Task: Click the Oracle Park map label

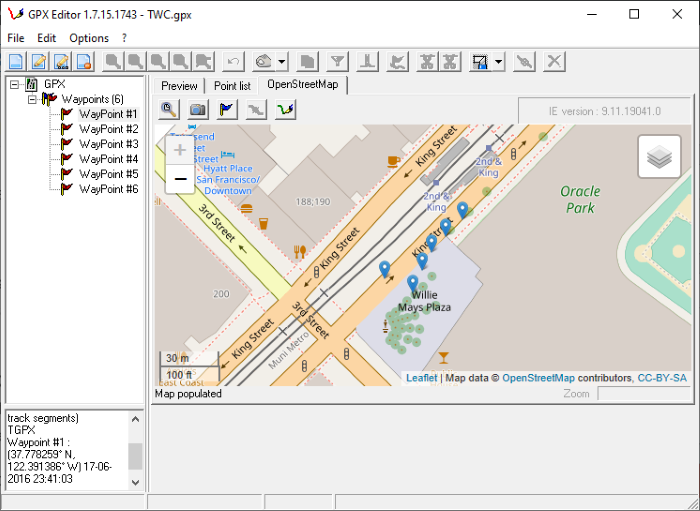Action: (x=580, y=199)
